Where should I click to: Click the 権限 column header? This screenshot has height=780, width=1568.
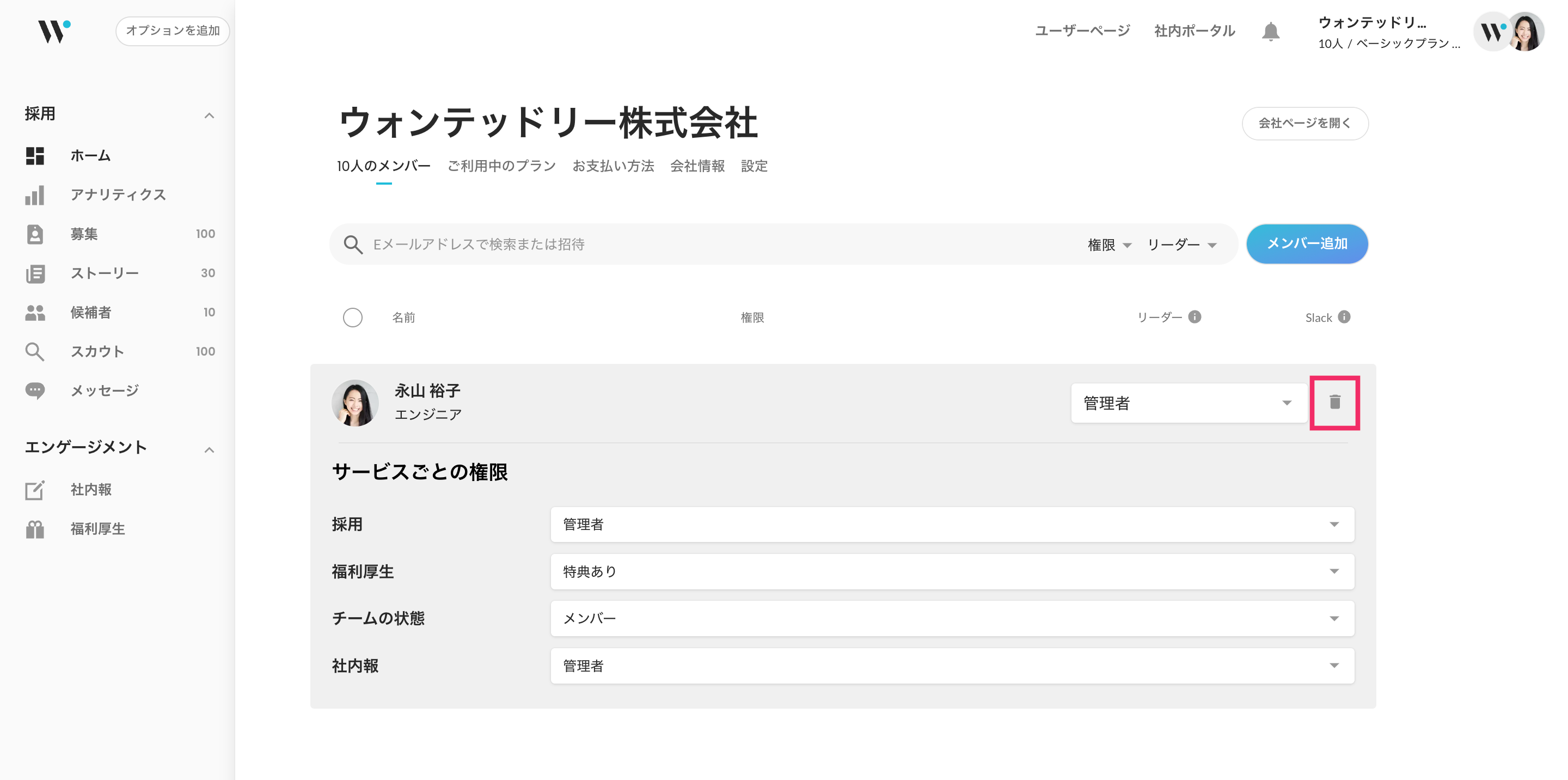[x=752, y=317]
